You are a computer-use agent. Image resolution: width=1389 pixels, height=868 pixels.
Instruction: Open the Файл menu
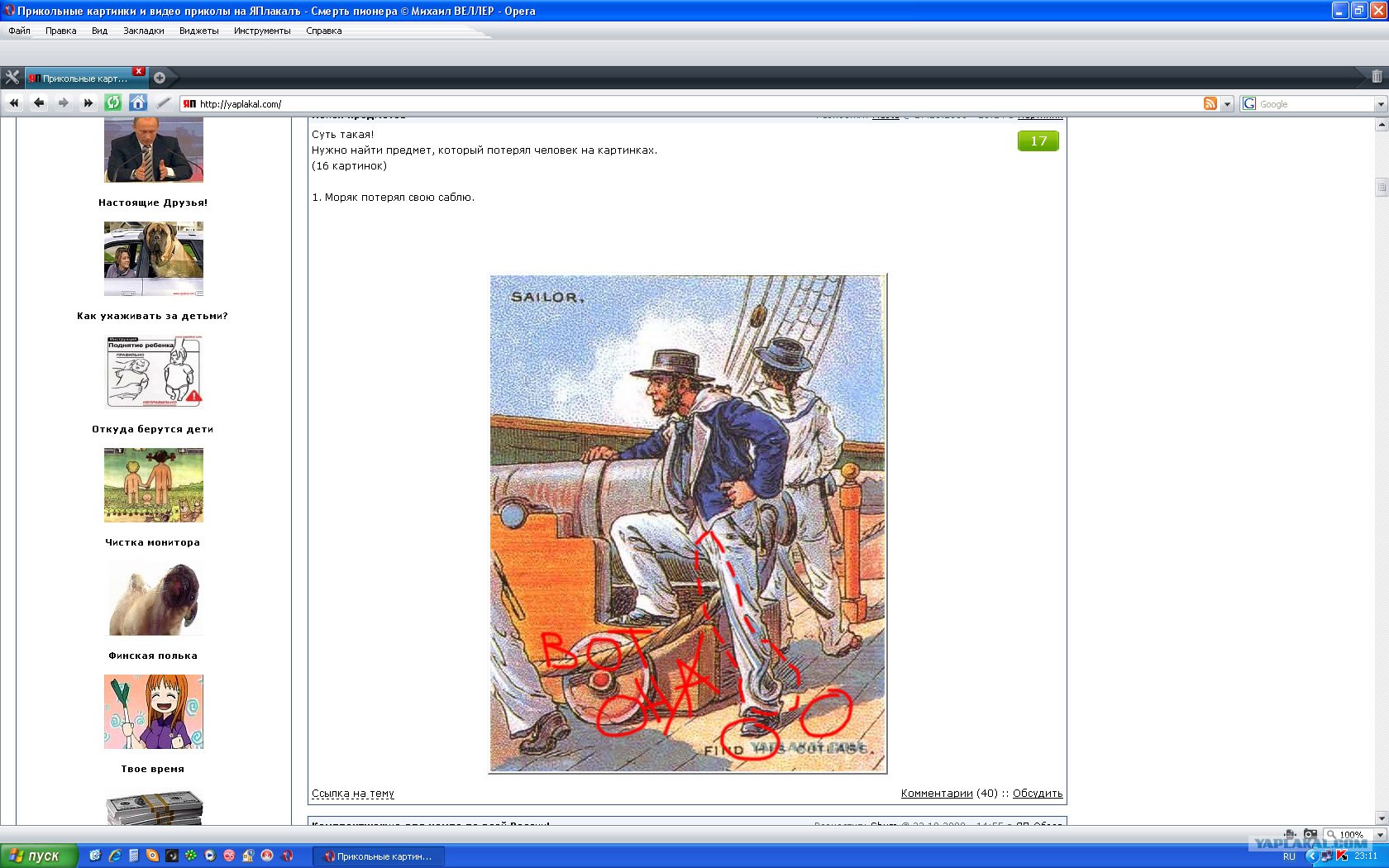click(x=19, y=31)
